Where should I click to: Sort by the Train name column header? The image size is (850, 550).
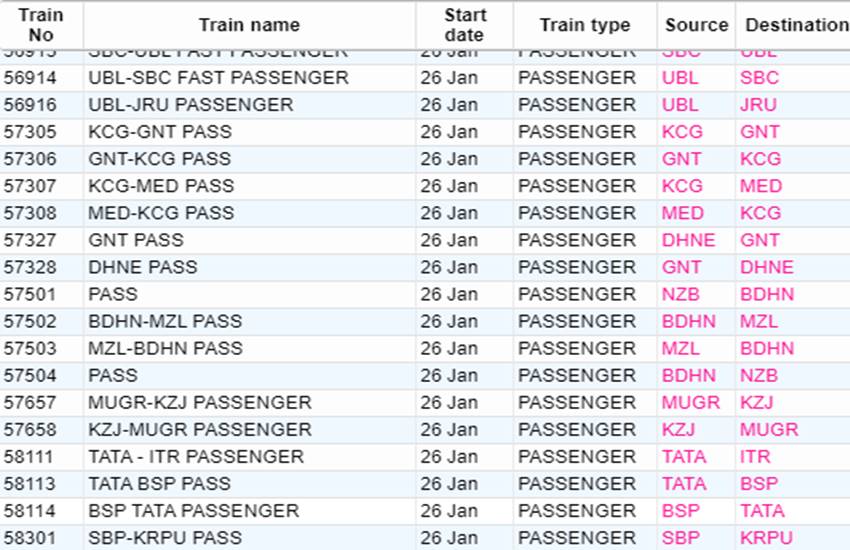(249, 25)
